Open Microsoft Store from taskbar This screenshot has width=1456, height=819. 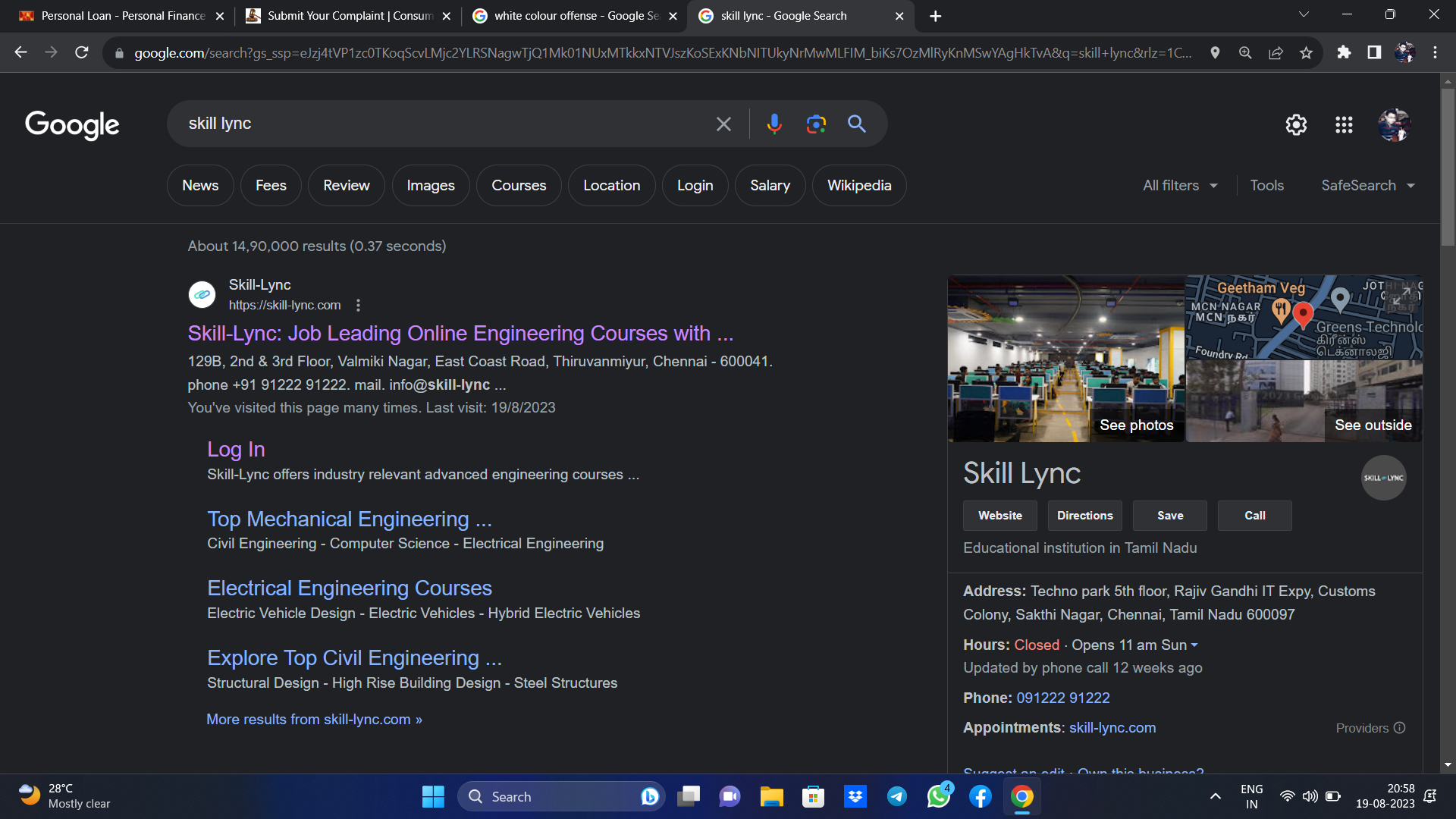pos(814,796)
